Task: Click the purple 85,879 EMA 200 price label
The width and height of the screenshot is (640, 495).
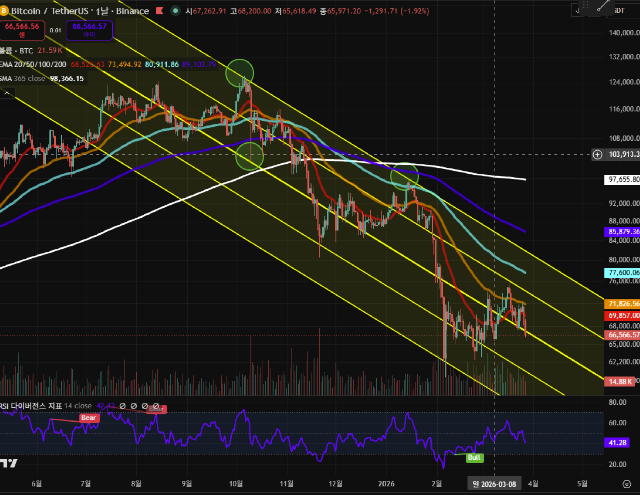Action: [x=622, y=231]
